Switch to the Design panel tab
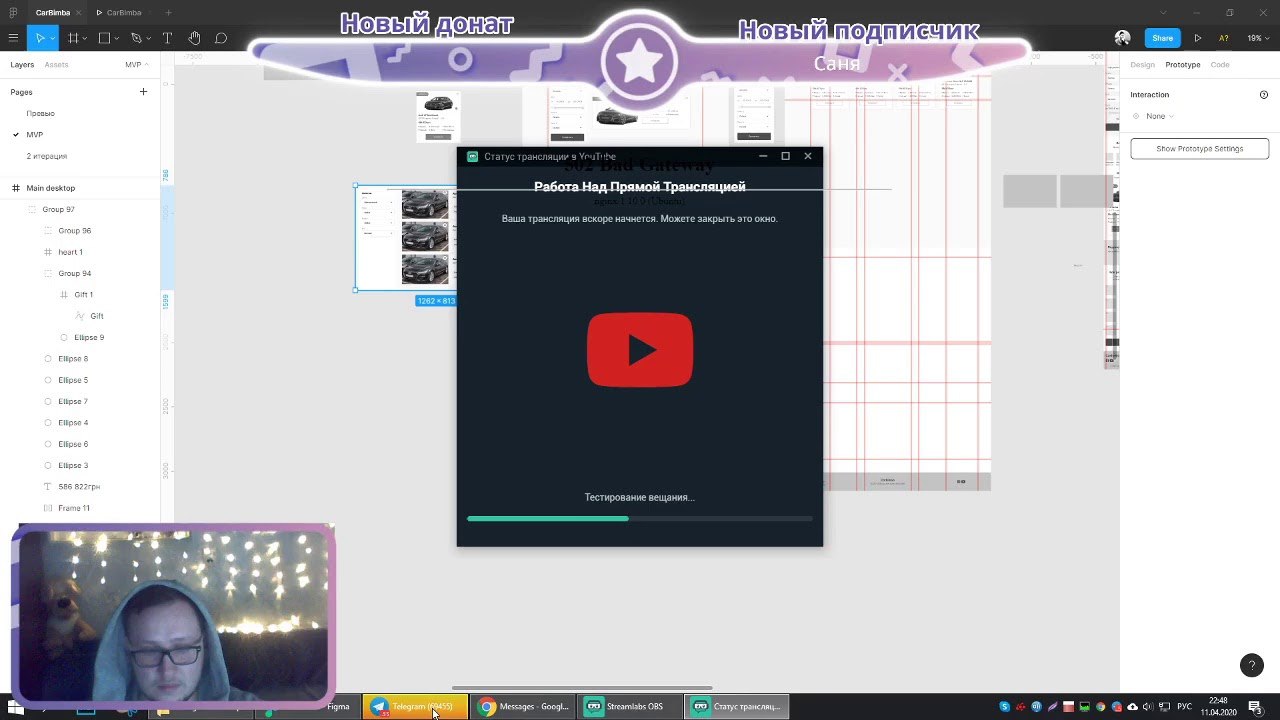This screenshot has height=720, width=1280. click(x=1142, y=64)
